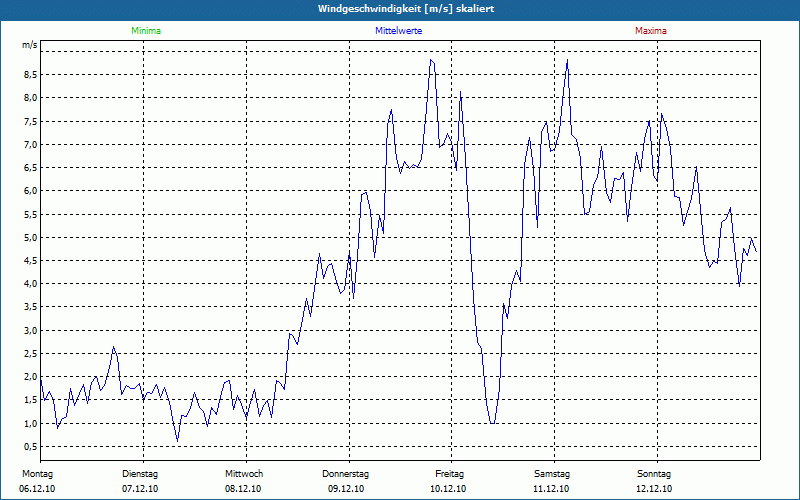Click the Samstag day label
800x500 pixels.
point(552,474)
